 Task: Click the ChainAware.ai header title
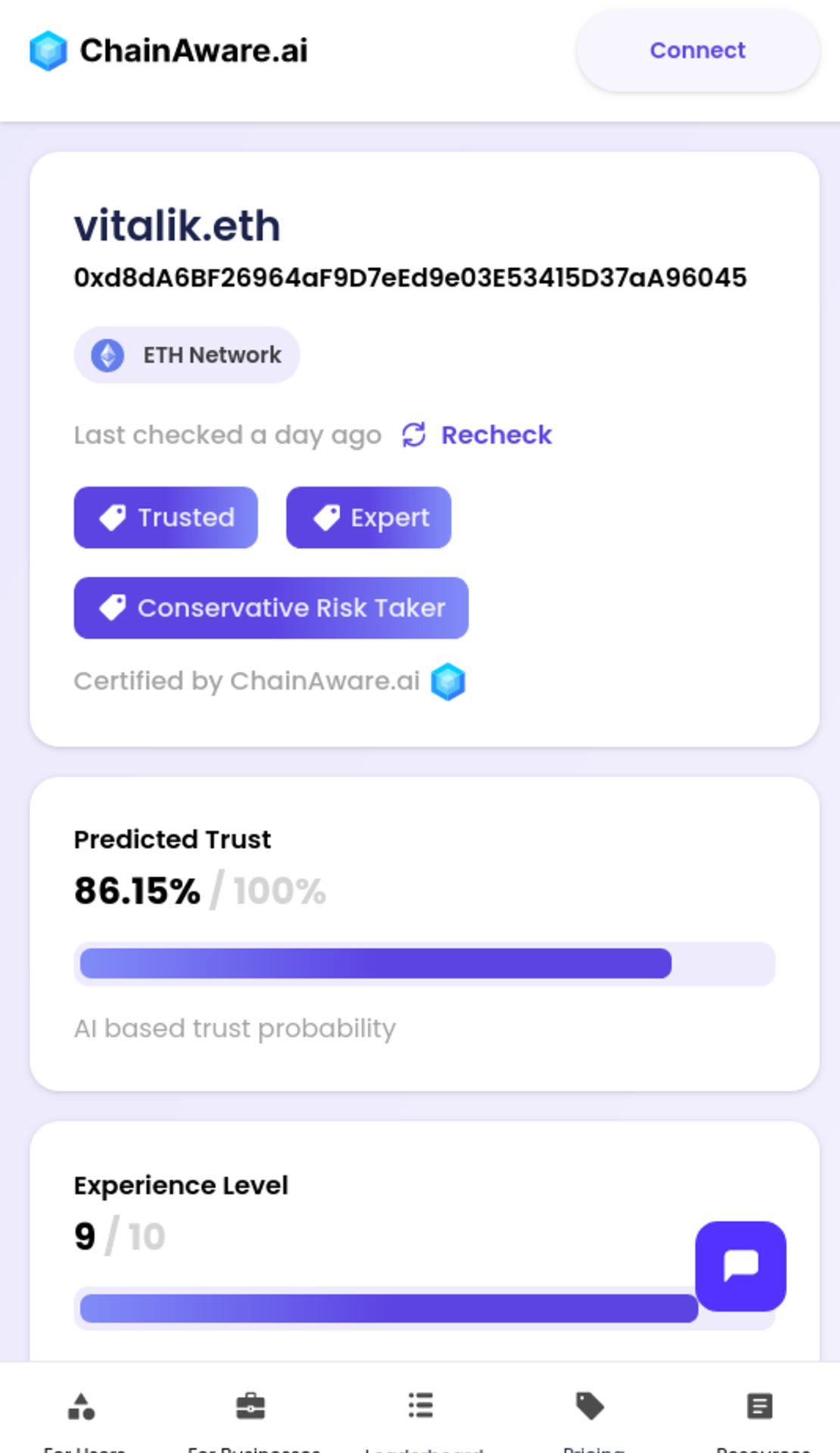pos(194,51)
